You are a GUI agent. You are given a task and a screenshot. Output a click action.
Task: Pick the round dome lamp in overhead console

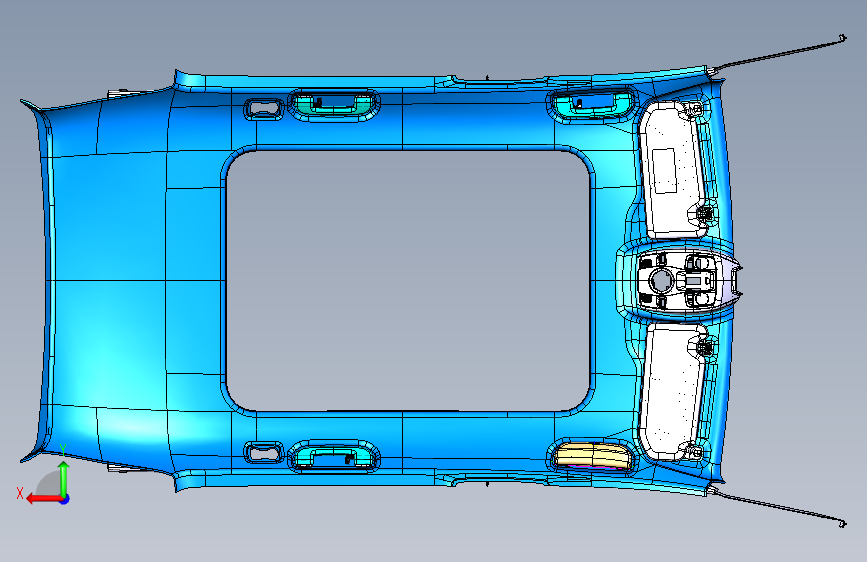pos(660,281)
